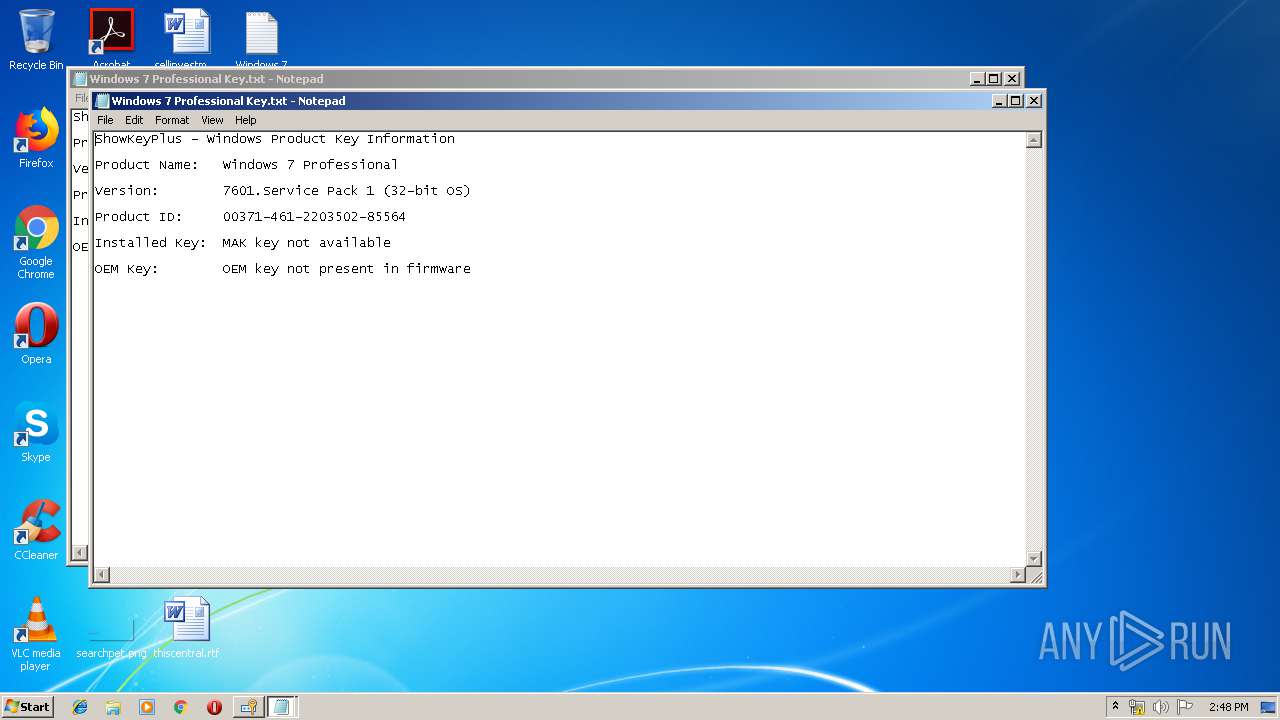Select the thiscentral.rtf document icon
The height and width of the screenshot is (720, 1280).
187,628
